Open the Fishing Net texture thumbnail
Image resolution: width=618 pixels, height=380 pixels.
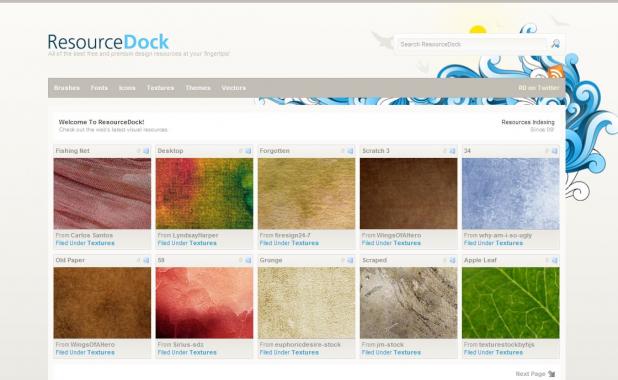tap(102, 194)
